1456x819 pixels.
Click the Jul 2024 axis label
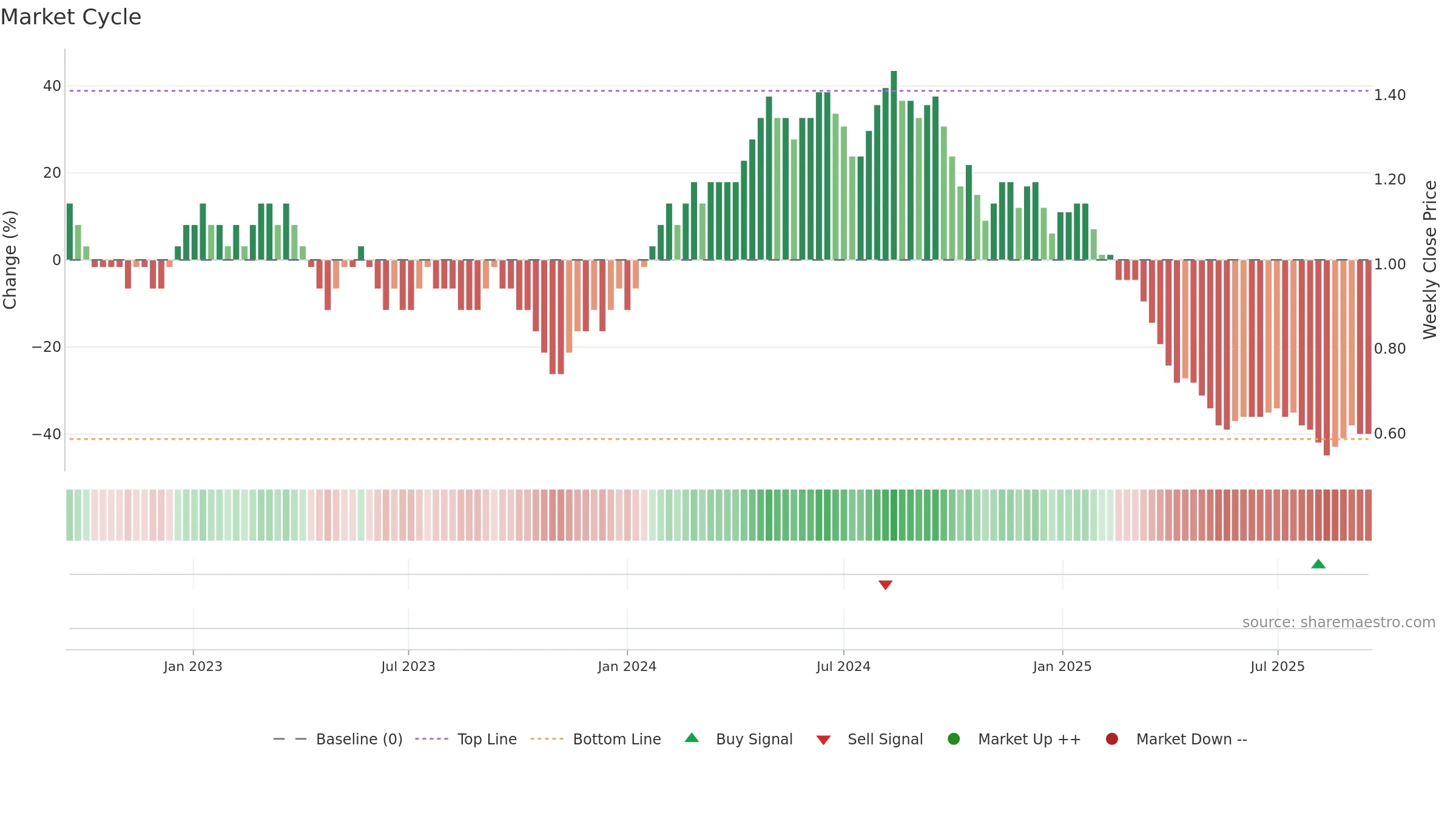[x=843, y=667]
